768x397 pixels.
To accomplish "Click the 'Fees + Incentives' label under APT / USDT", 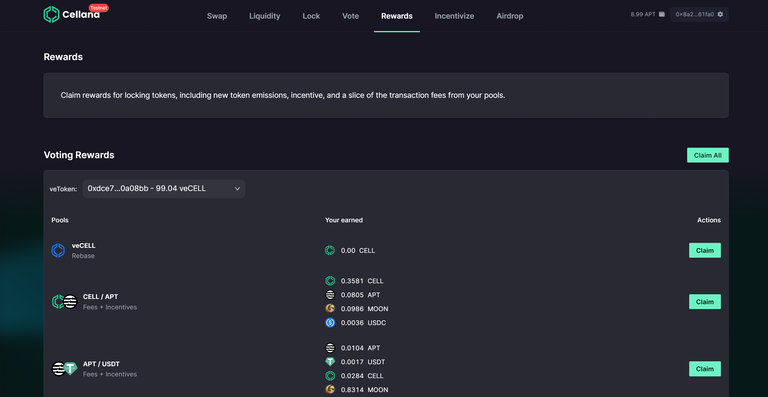I will 110,374.
